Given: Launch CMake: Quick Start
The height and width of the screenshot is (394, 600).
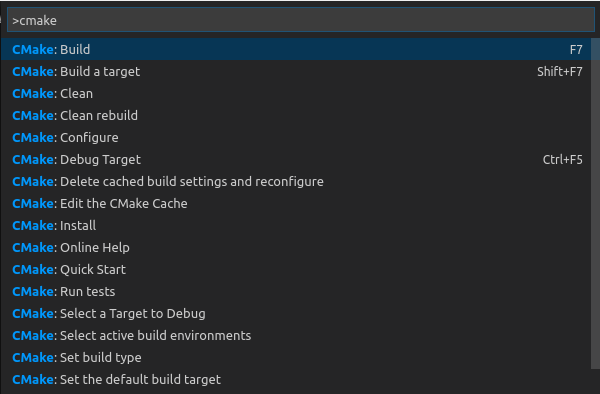Looking at the screenshot, I should point(296,269).
